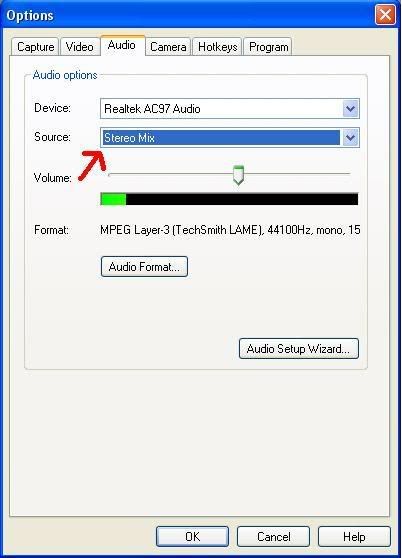Expand the Device dropdown arrow
Screen dimensions: 402x558
click(351, 109)
